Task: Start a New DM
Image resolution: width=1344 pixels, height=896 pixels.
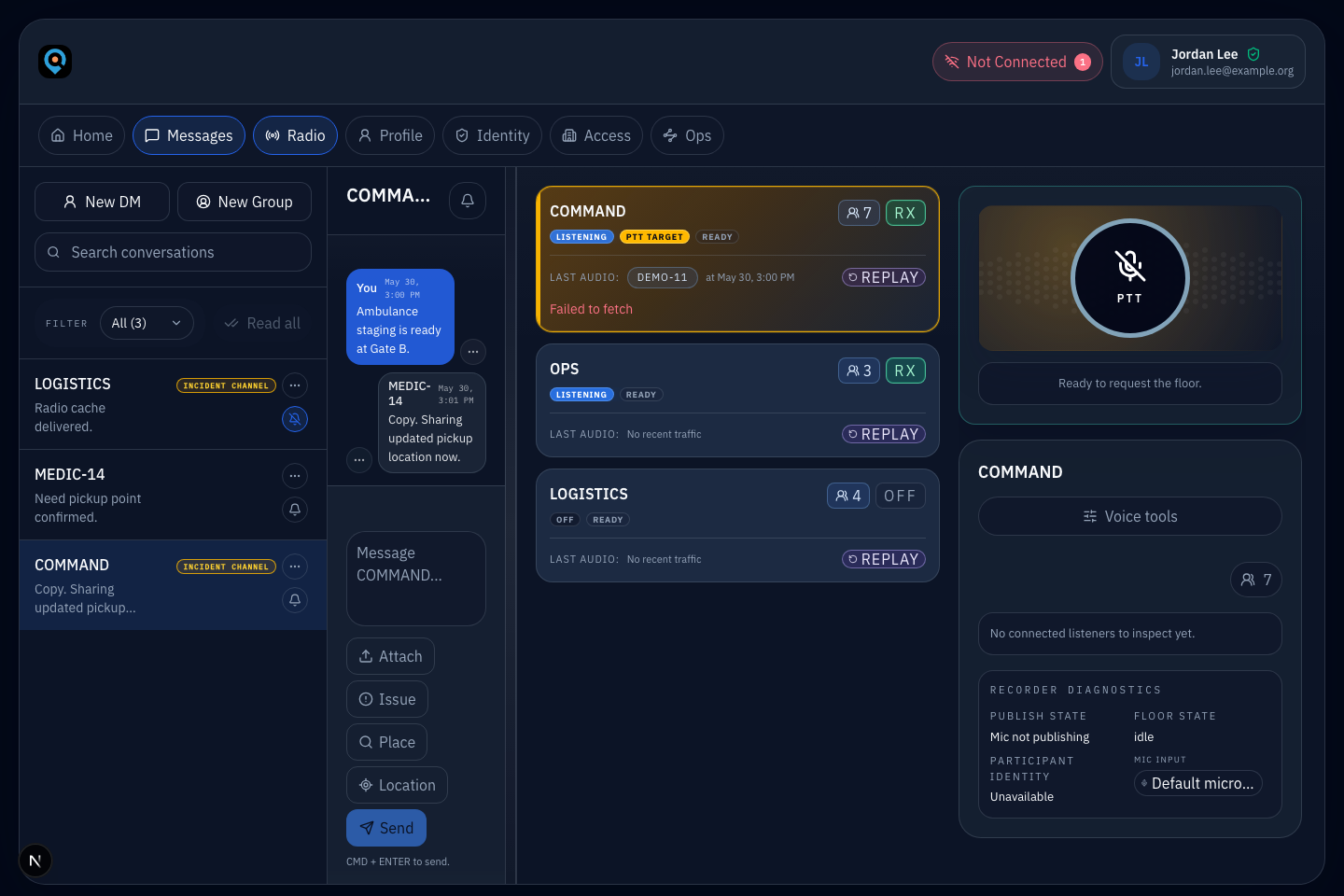Action: pos(102,202)
